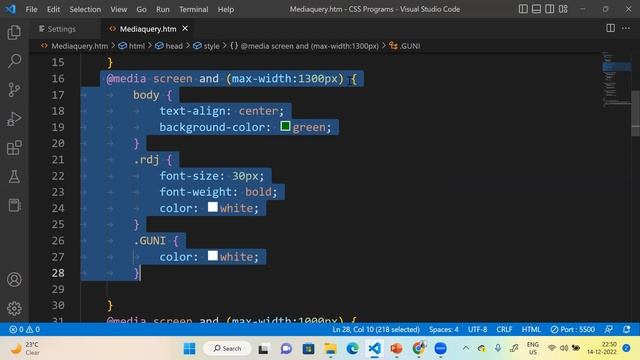The height and width of the screenshot is (360, 640).
Task: Change indentation via Spaces: 4
Action: tap(444, 329)
